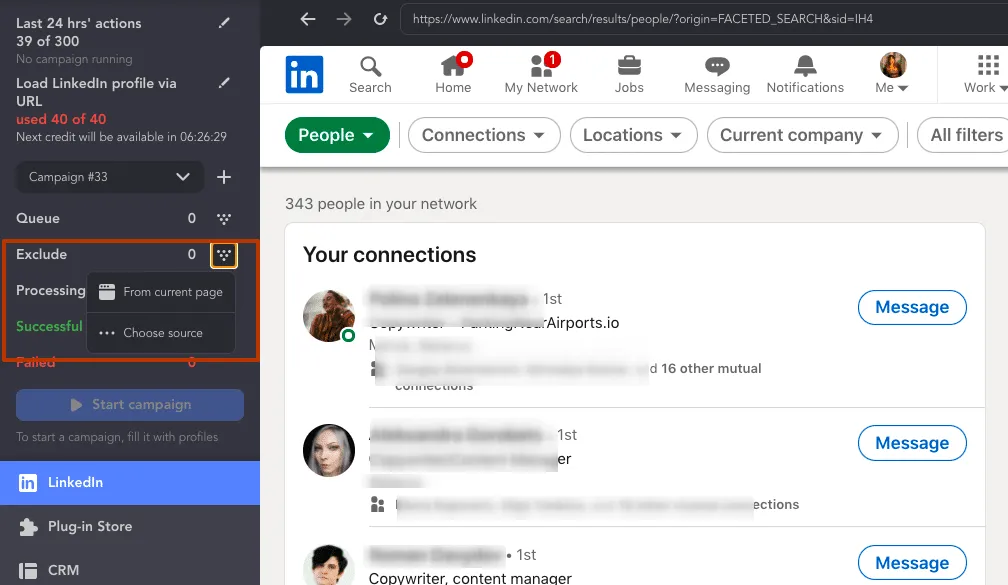Image resolution: width=1008 pixels, height=585 pixels.
Task: Edit the Last 24 hrs' actions limit pencil
Action: [224, 23]
